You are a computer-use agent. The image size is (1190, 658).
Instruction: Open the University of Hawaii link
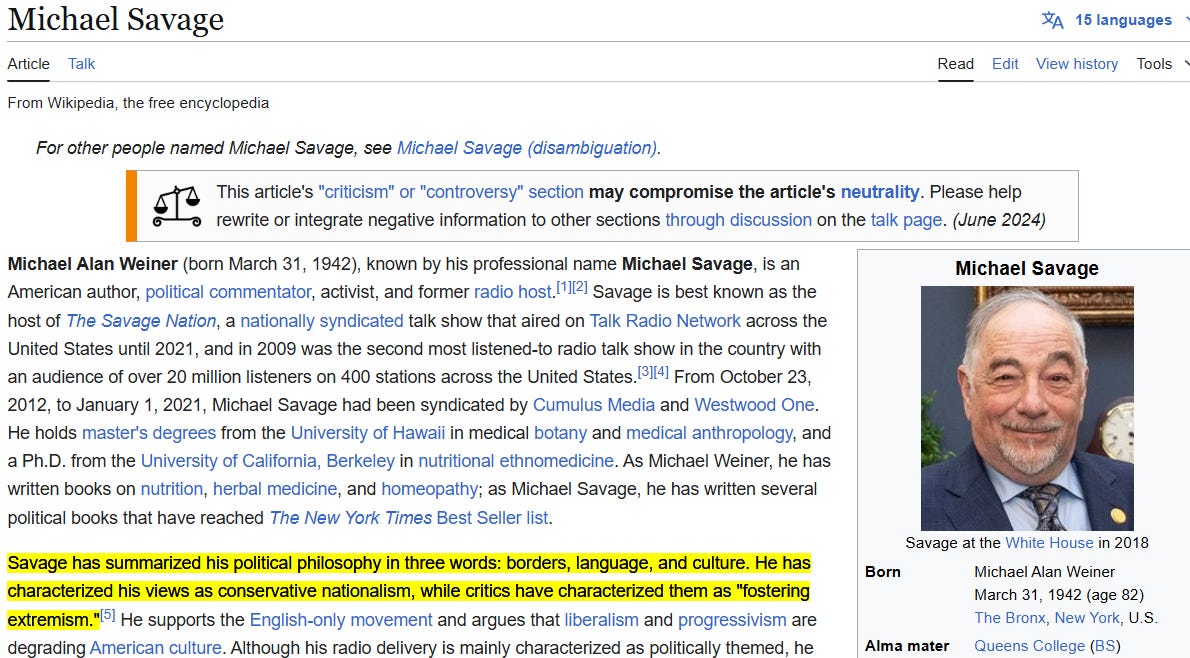368,433
